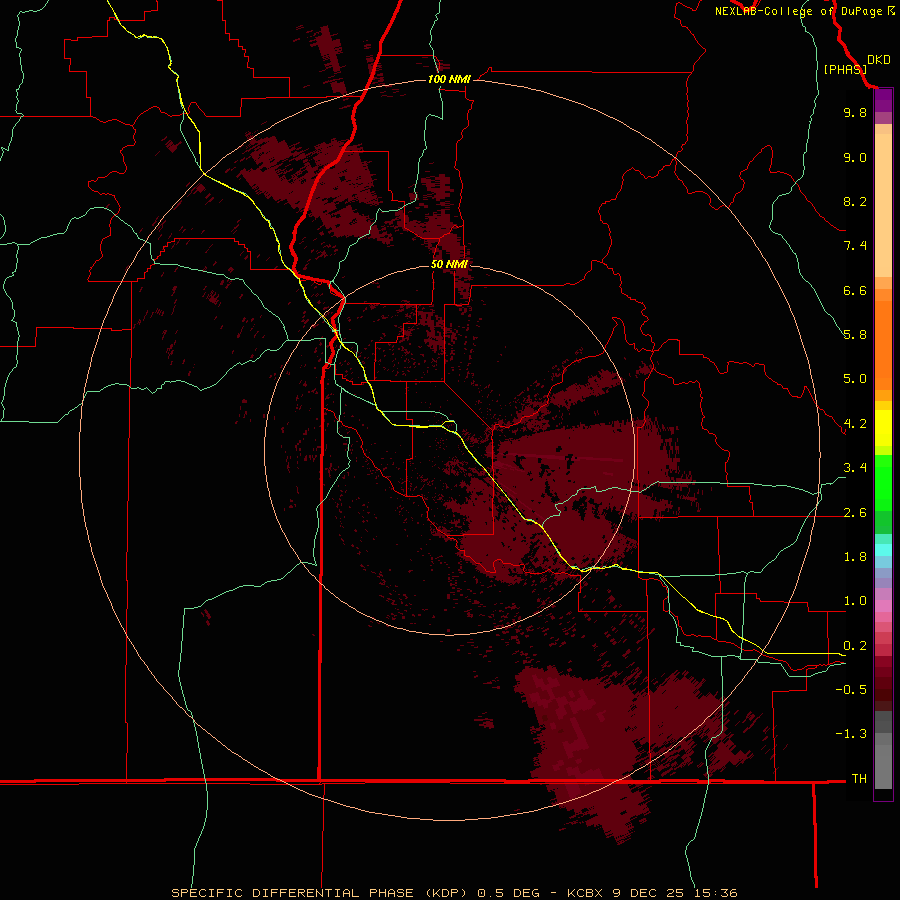Select the 3.4 value on the color scale

(855, 468)
